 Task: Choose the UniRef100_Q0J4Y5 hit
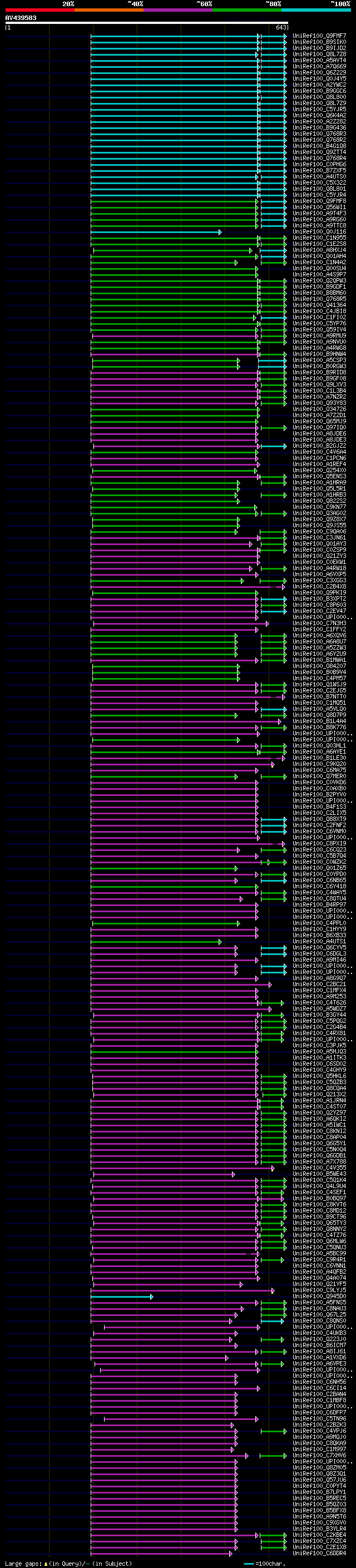click(319, 78)
